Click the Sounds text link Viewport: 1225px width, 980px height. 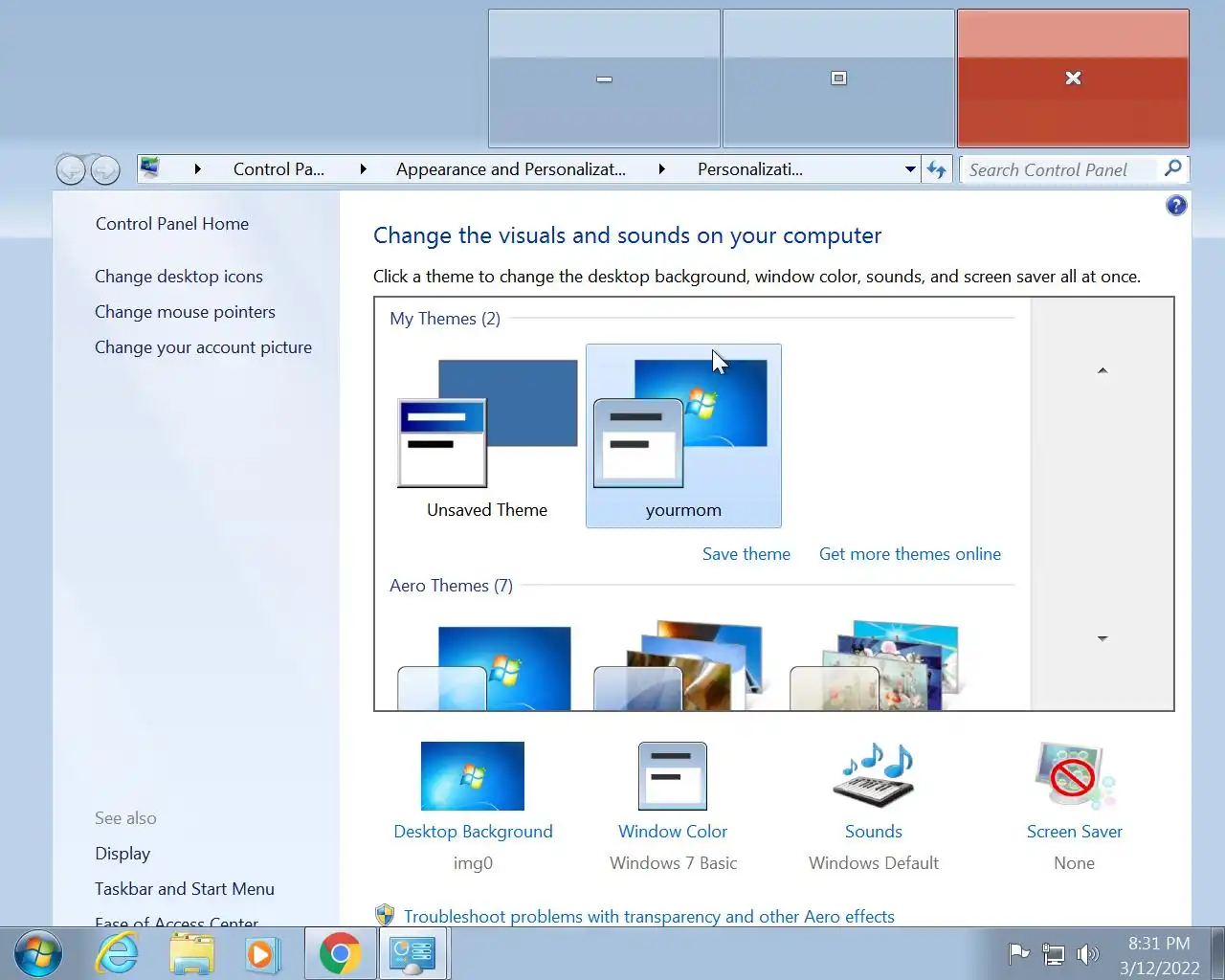(874, 832)
